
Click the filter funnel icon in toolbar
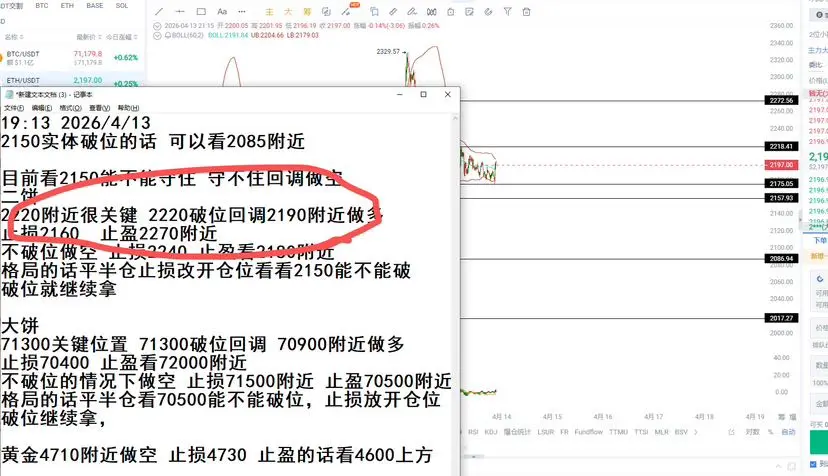point(507,12)
